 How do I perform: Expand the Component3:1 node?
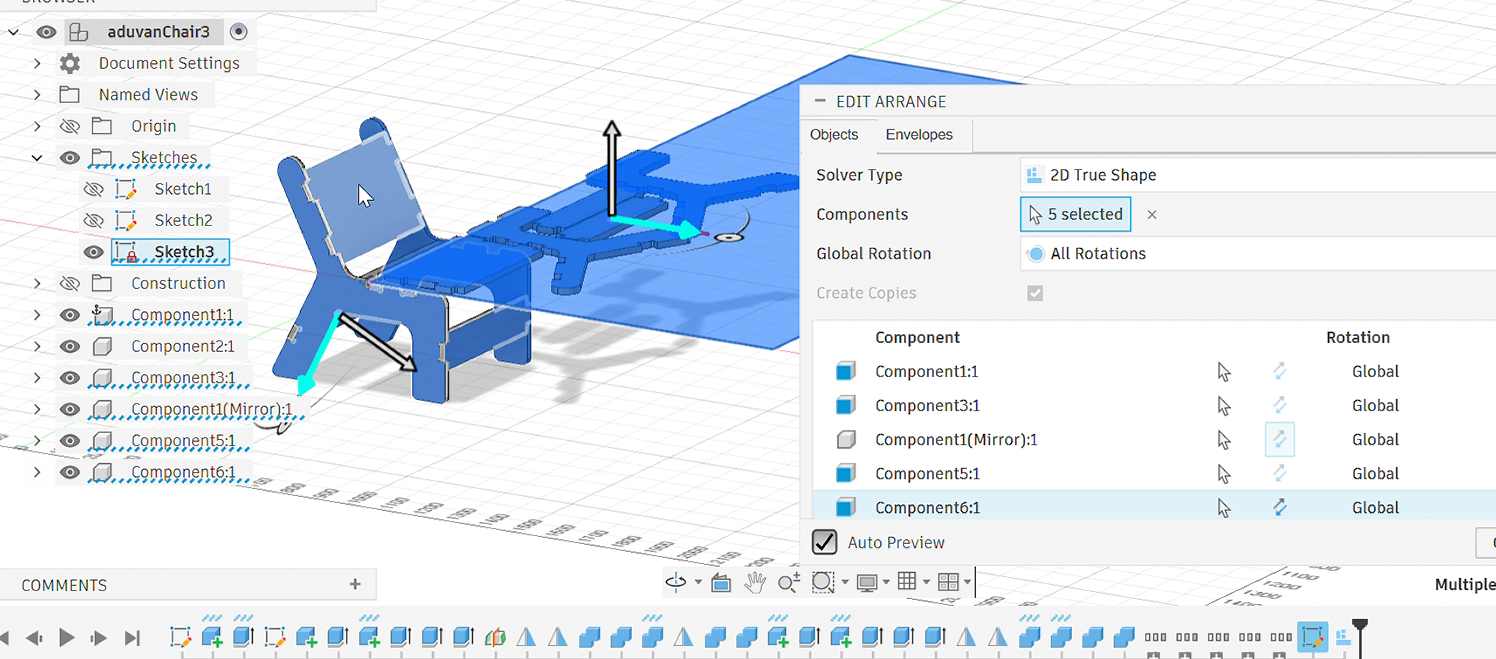click(37, 378)
